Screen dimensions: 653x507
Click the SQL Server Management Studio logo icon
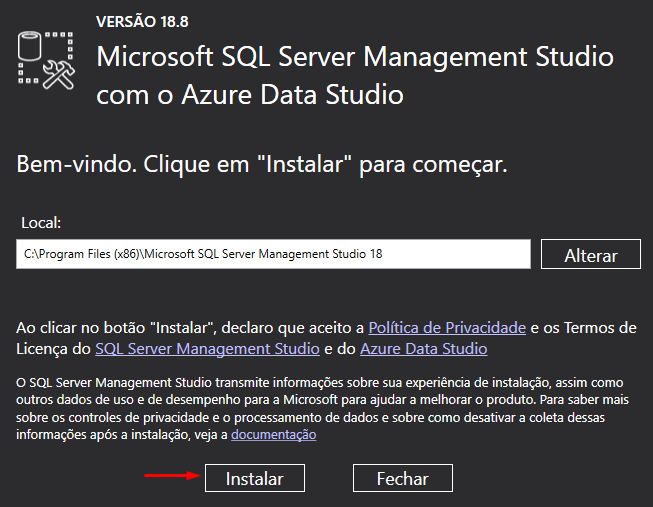coord(46,61)
